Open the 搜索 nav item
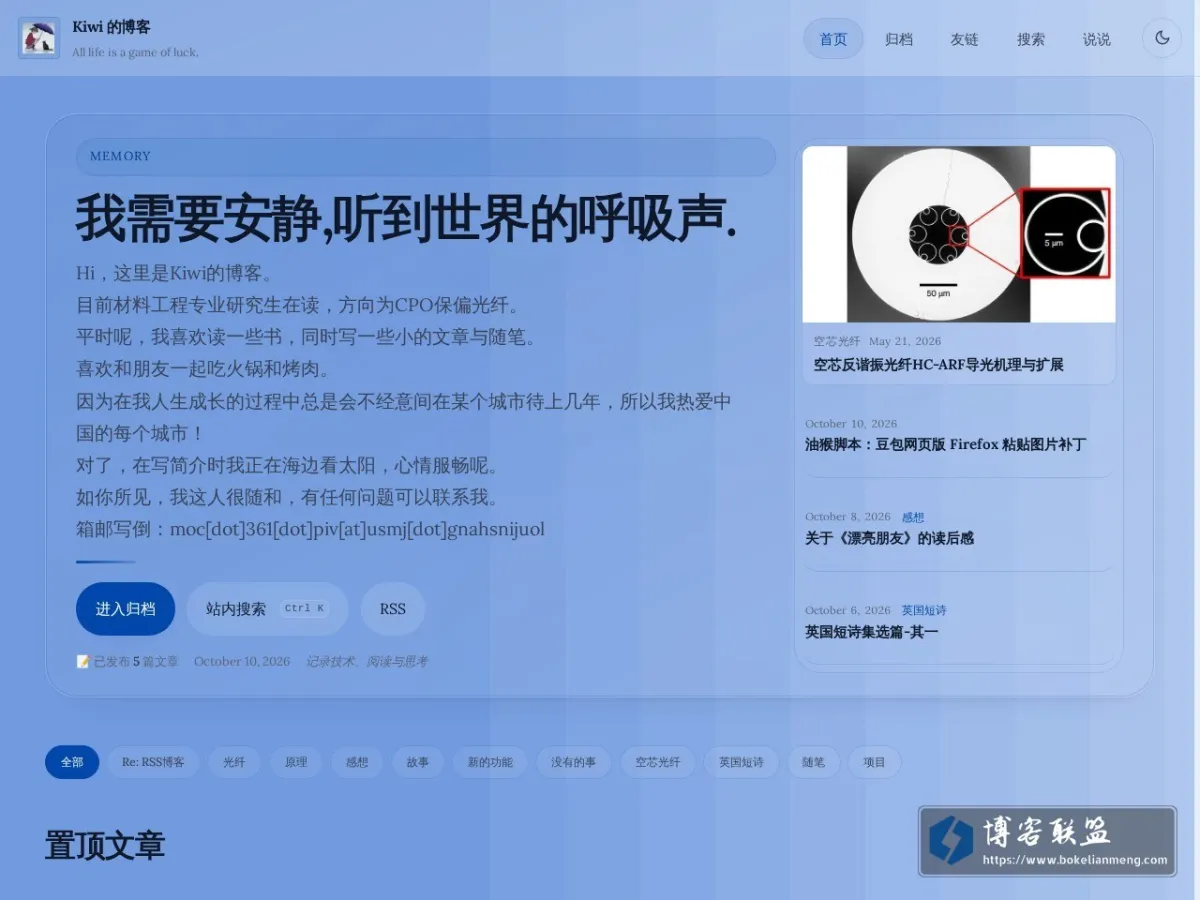This screenshot has width=1200, height=900. coord(1030,39)
